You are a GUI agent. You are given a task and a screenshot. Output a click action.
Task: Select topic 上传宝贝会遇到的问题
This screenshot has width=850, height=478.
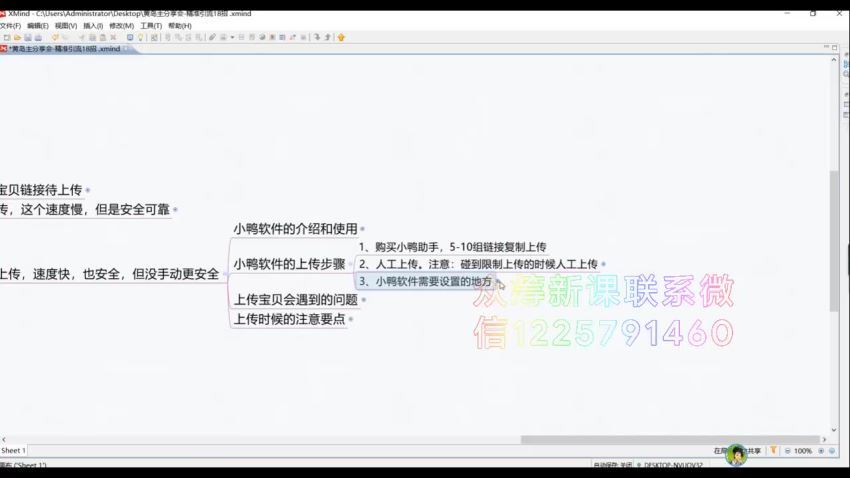point(296,300)
